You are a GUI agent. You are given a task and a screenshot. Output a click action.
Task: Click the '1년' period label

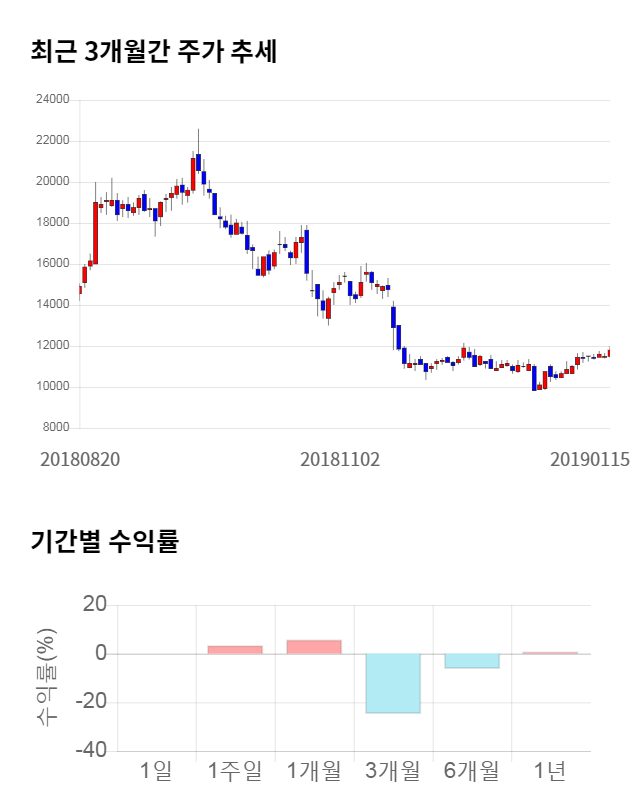(x=550, y=771)
